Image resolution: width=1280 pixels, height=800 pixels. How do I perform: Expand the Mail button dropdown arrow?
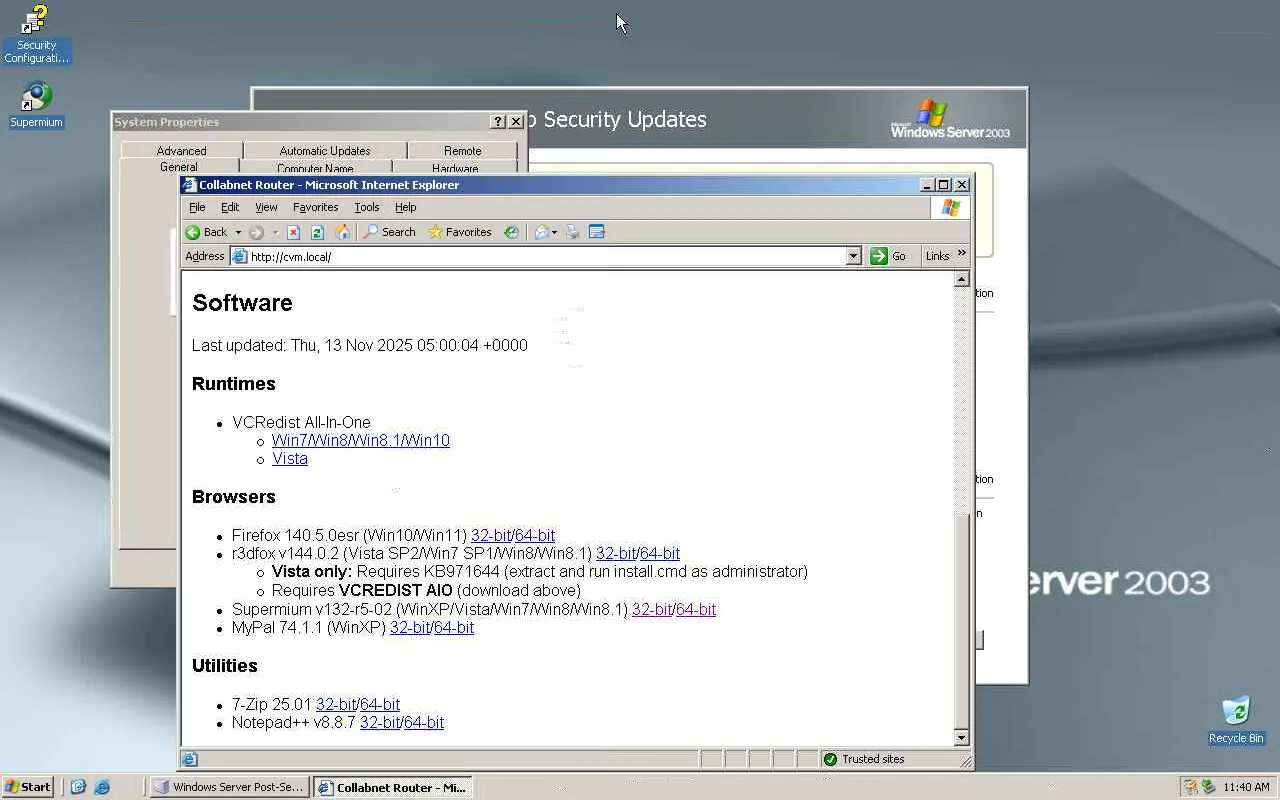pyautogui.click(x=554, y=232)
